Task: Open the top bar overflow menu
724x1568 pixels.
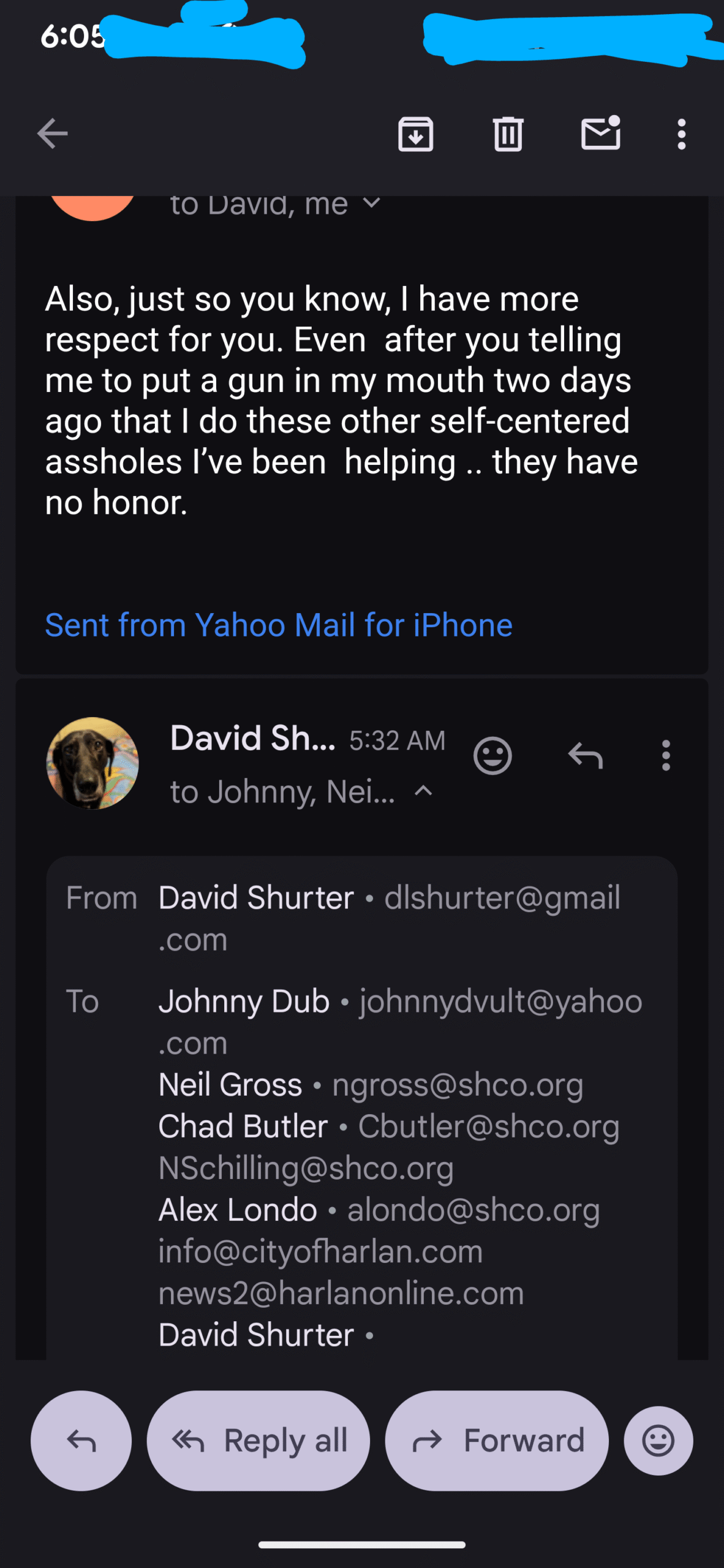Action: pyautogui.click(x=681, y=134)
